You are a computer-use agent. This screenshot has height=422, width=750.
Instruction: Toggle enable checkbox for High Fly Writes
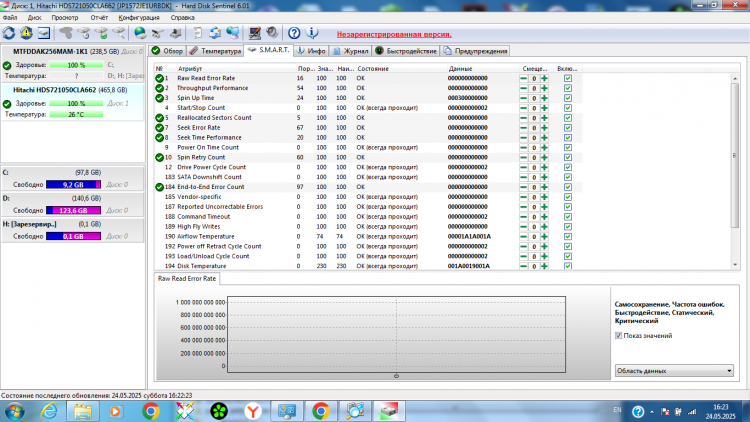(x=568, y=227)
